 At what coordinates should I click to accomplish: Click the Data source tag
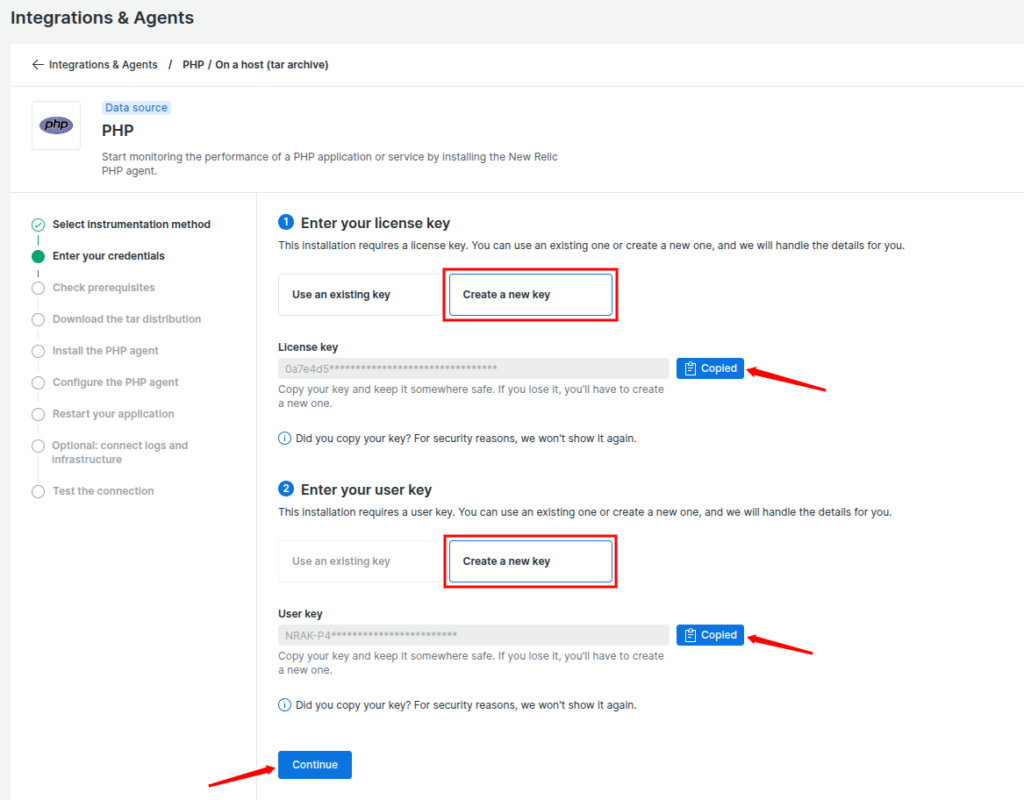tap(135, 107)
